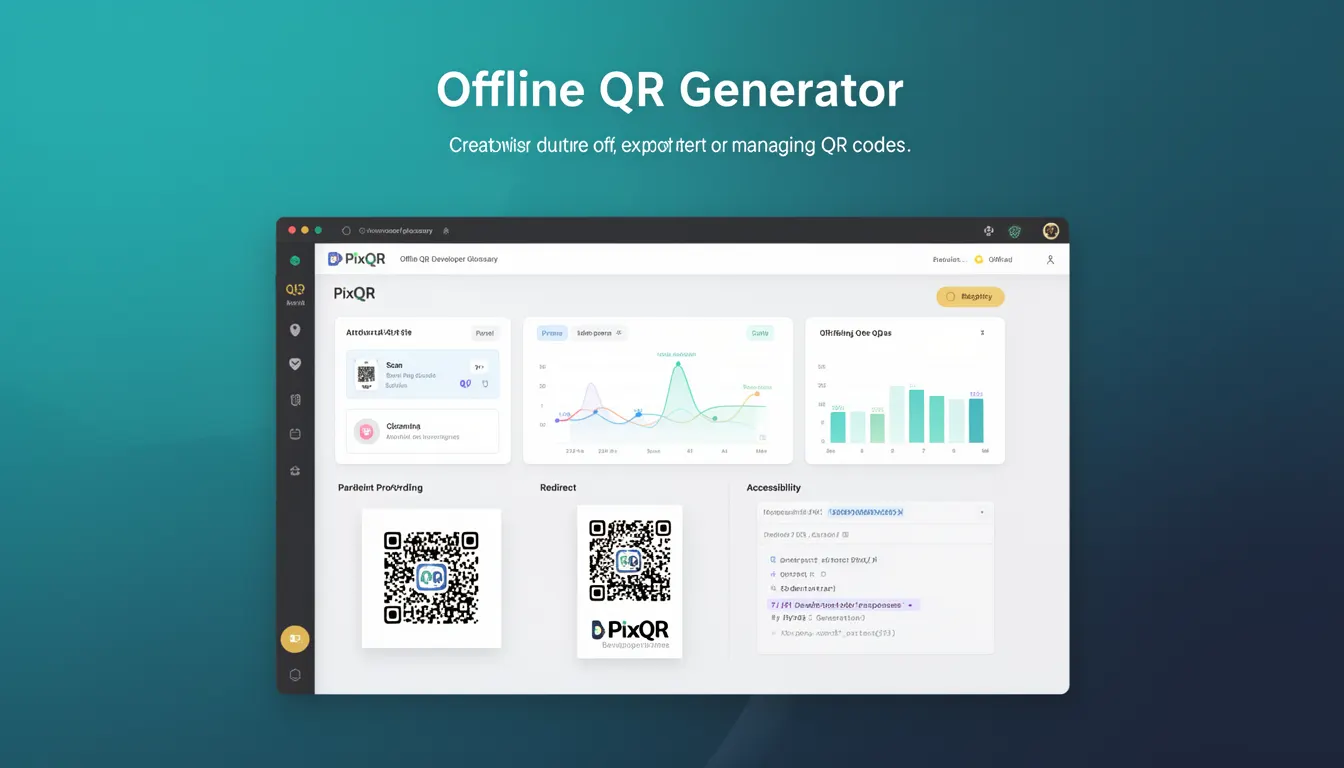Open the heart shield icon in the sidebar
The width and height of the screenshot is (1344, 768).
point(295,364)
